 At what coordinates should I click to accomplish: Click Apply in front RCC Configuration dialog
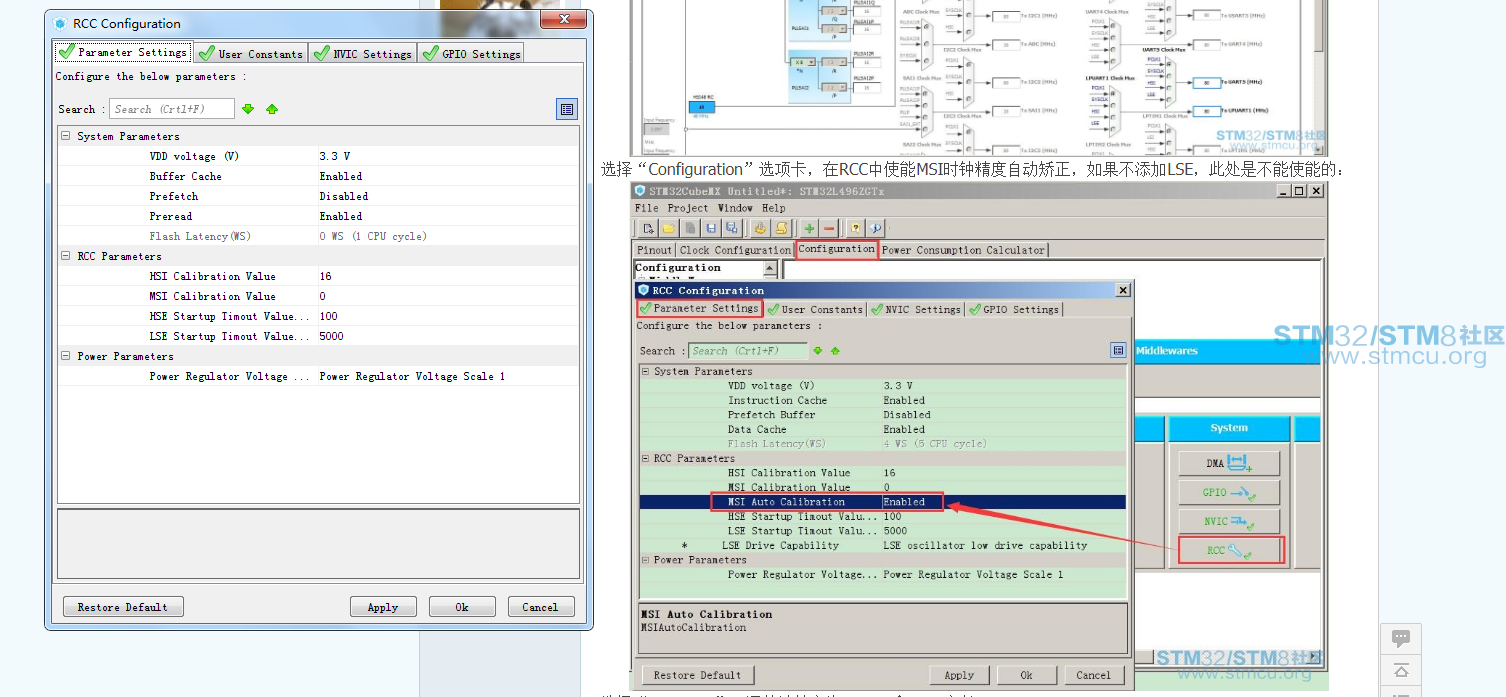pos(383,607)
